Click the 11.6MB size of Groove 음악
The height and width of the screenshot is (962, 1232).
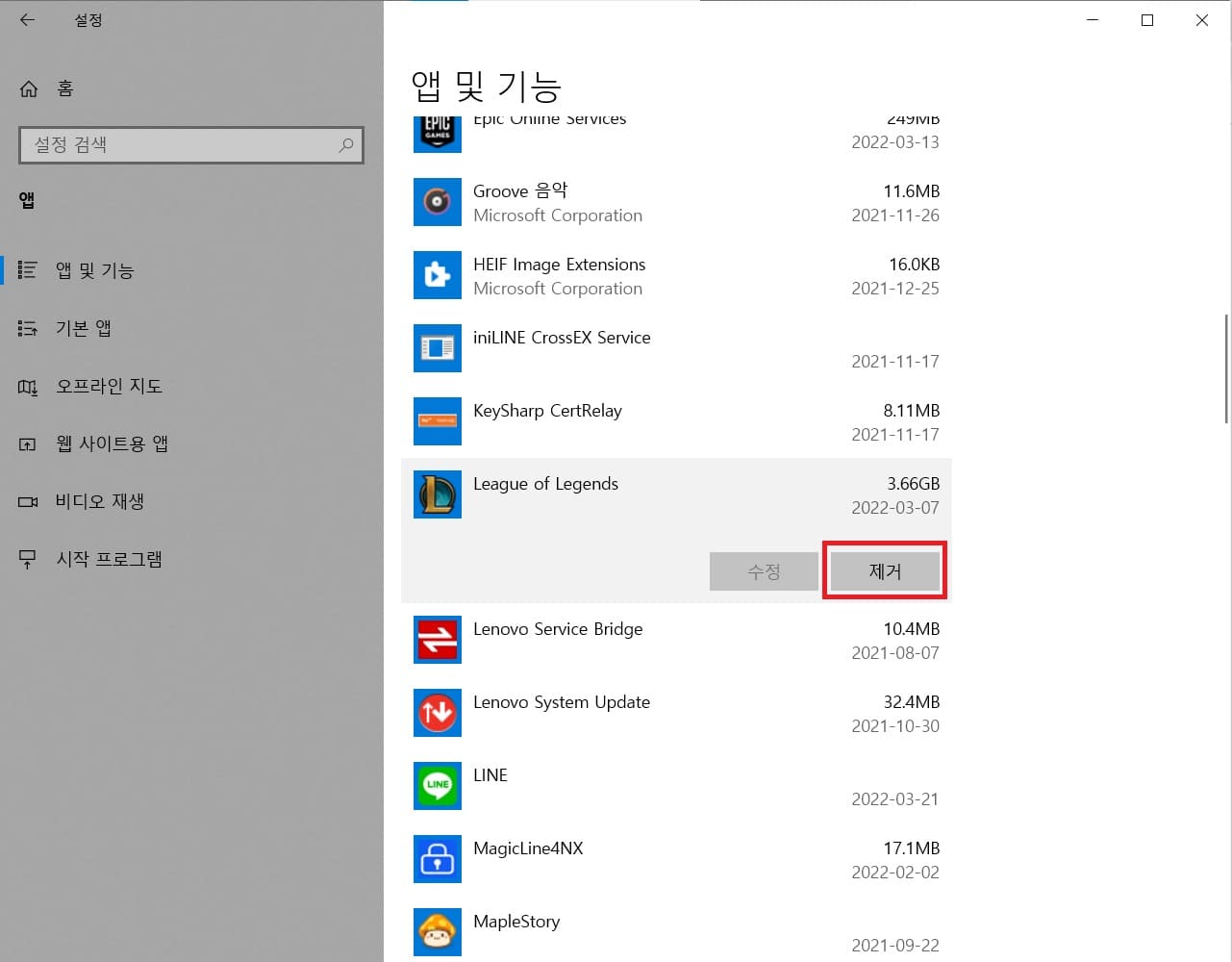click(x=911, y=191)
